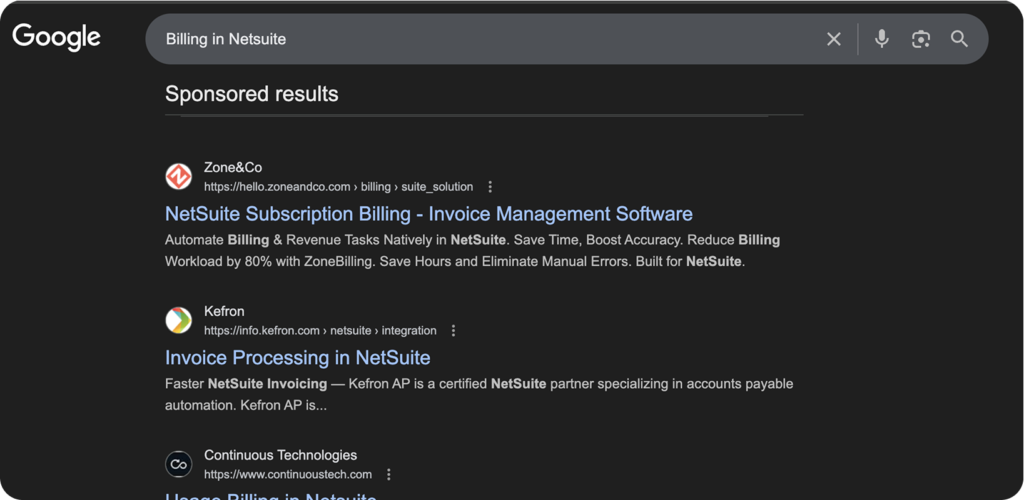Viewport: 1024px width, 500px height.
Task: Click the description starting 'Faster NetSuite Invoicing'
Action: tap(479, 394)
